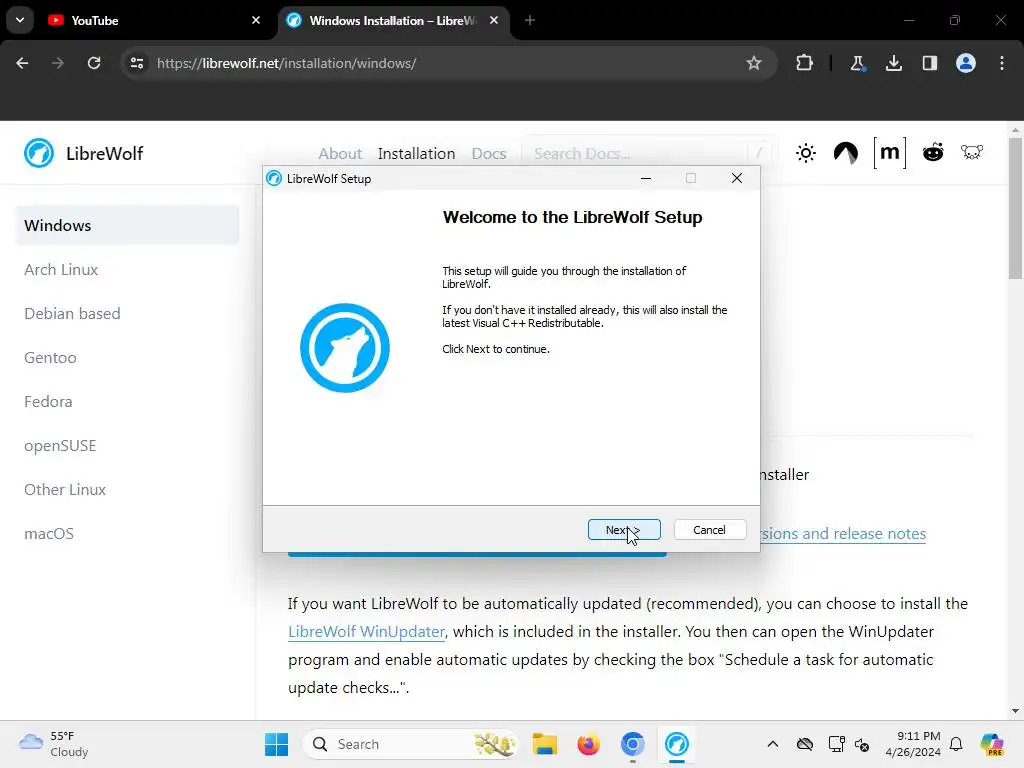Screen dimensions: 1024x768
Task: Open the About page link
Action: pyautogui.click(x=340, y=153)
